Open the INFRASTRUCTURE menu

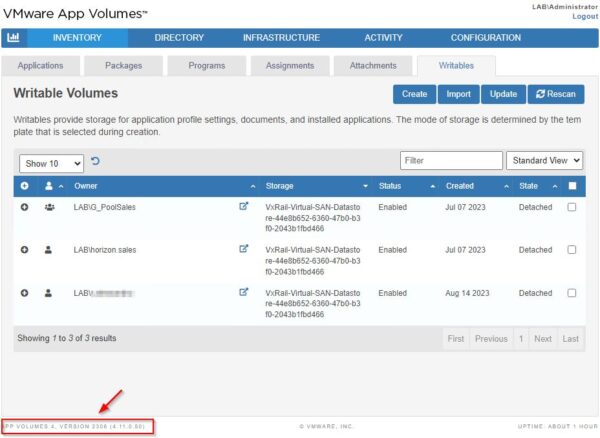(x=281, y=37)
